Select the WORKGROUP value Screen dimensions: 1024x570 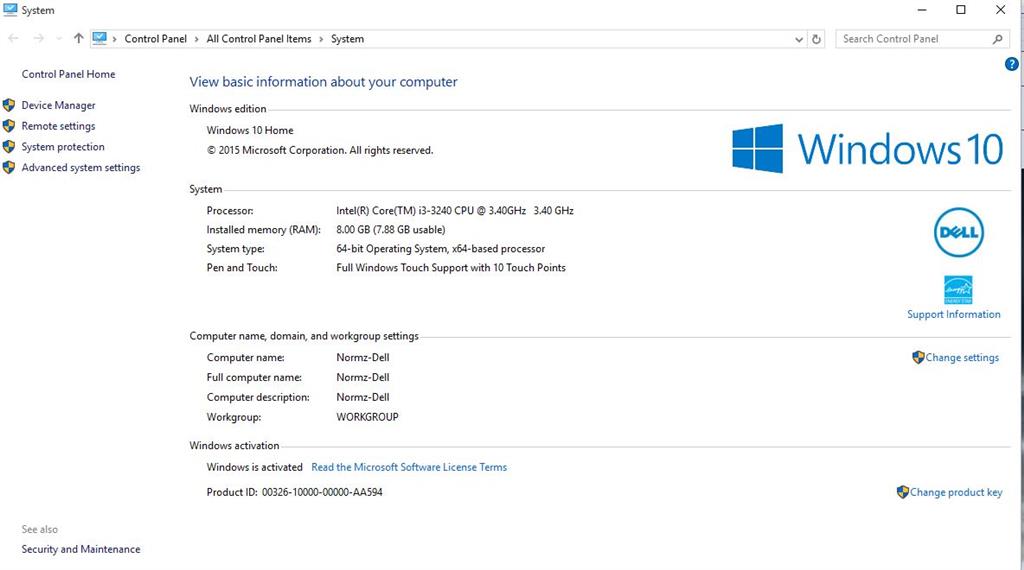tap(367, 417)
